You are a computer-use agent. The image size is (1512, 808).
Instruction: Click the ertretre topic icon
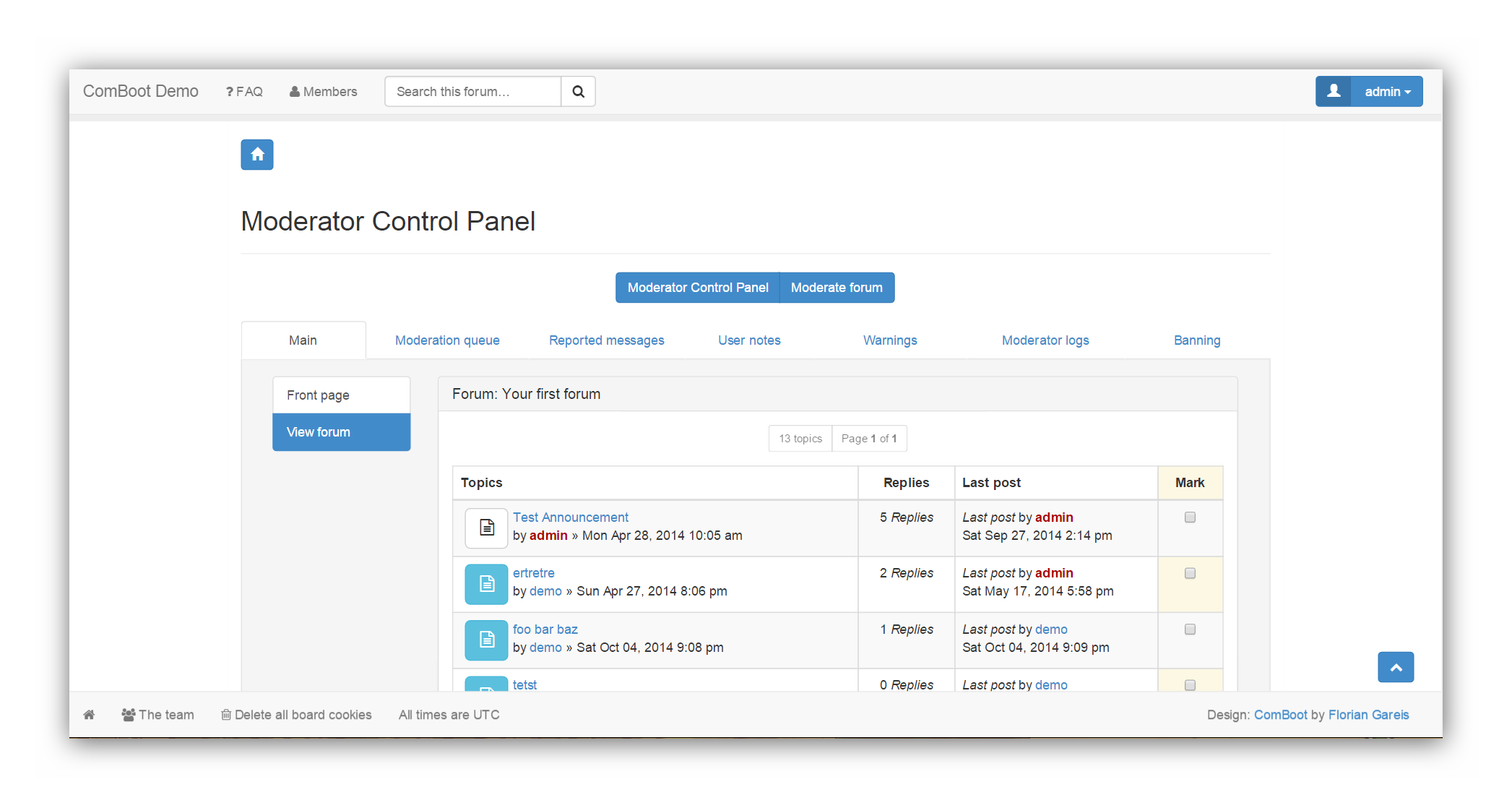point(486,583)
